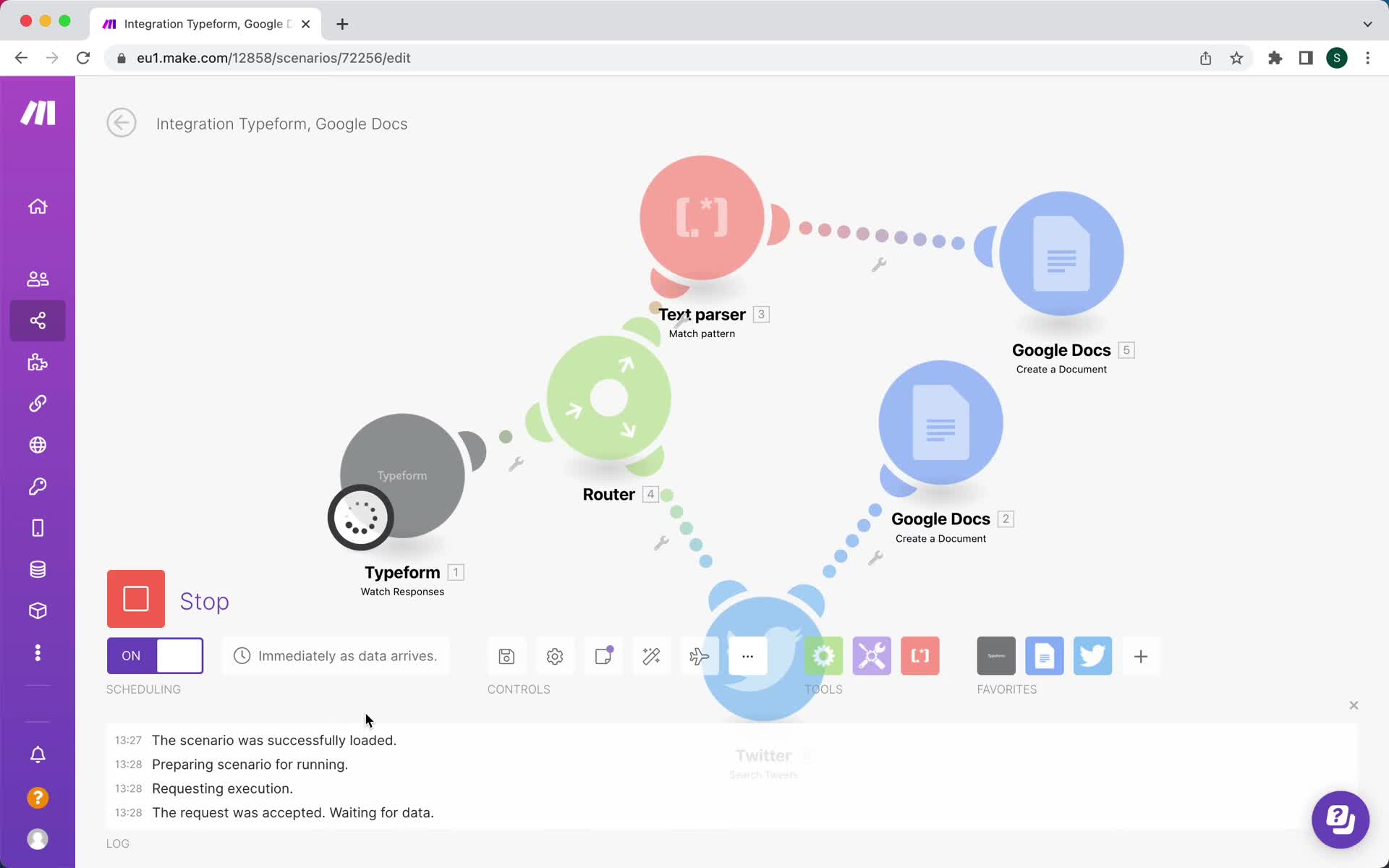Image resolution: width=1389 pixels, height=868 pixels.
Task: Select Typeform favorite module icon
Action: pos(996,656)
